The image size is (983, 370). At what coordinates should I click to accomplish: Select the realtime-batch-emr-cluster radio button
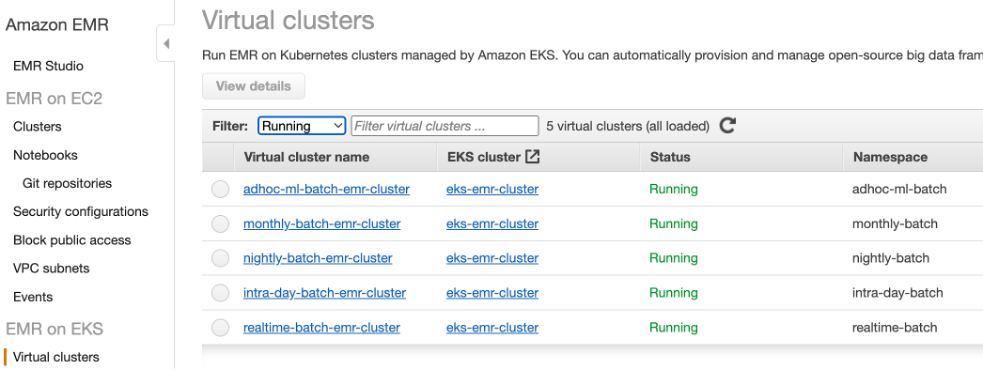(220, 327)
